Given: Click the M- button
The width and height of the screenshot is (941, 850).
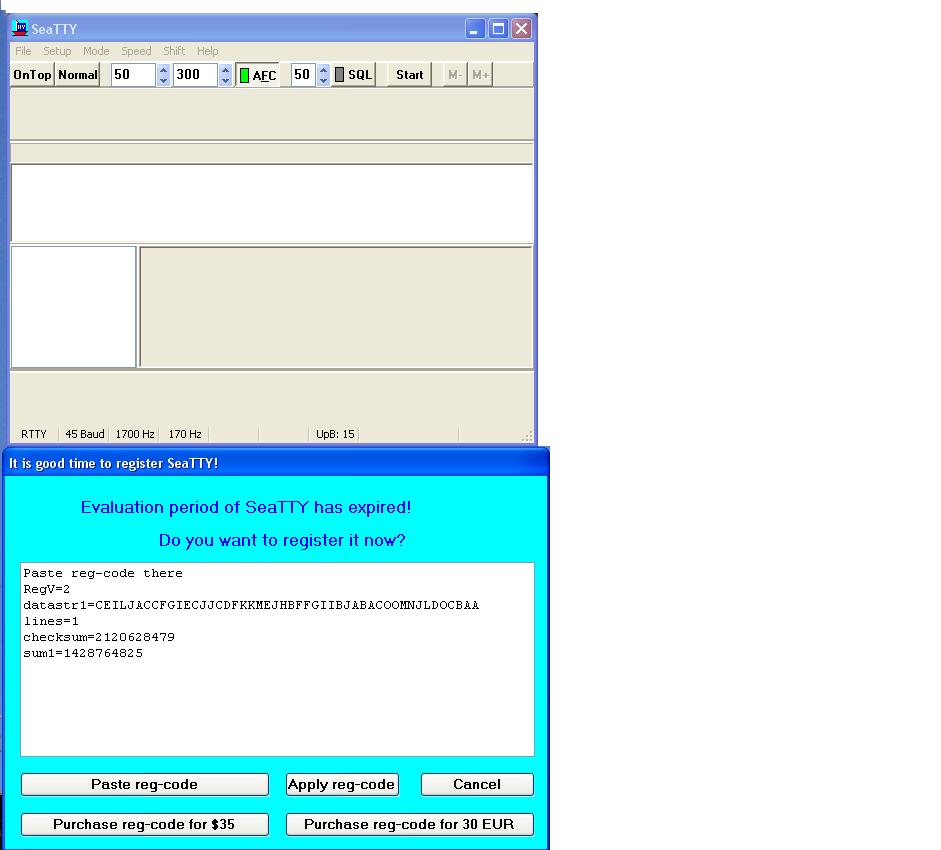Looking at the screenshot, I should pos(455,75).
